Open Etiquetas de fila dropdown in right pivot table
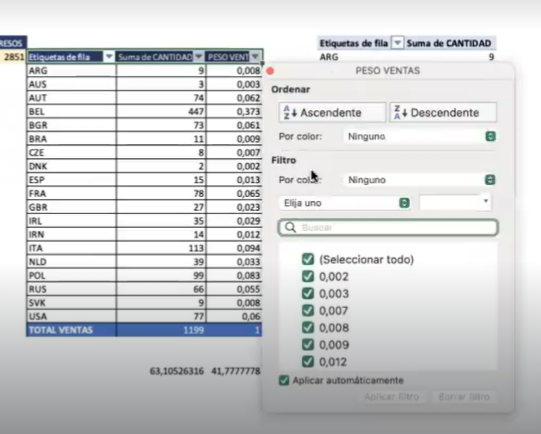Screen dimensions: 541x434 [397, 43]
